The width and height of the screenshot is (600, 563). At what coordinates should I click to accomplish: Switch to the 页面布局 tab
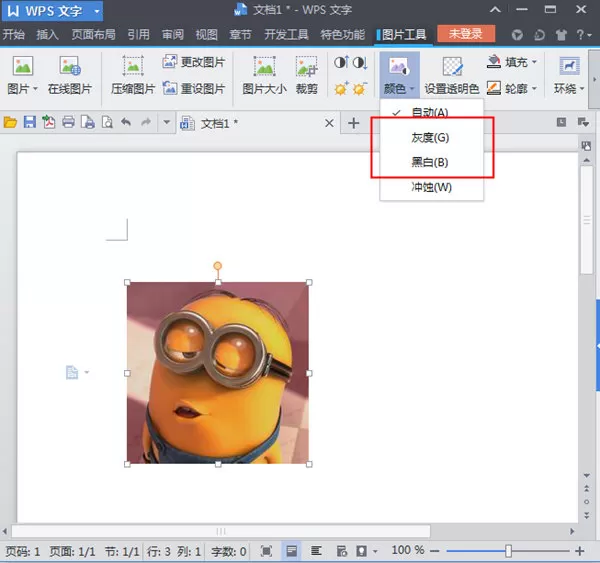click(93, 34)
